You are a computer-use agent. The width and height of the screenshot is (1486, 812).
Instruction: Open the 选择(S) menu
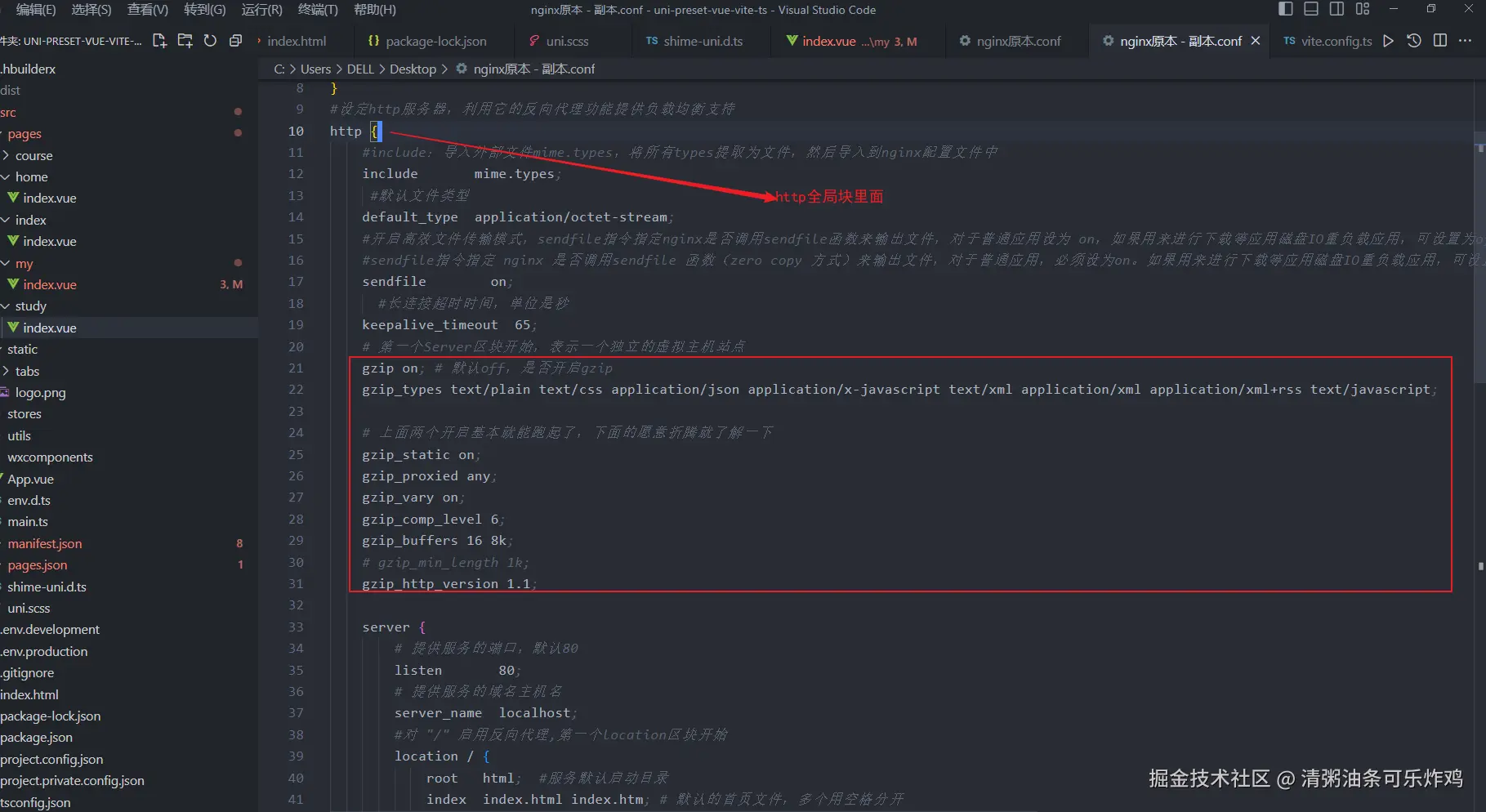point(91,10)
